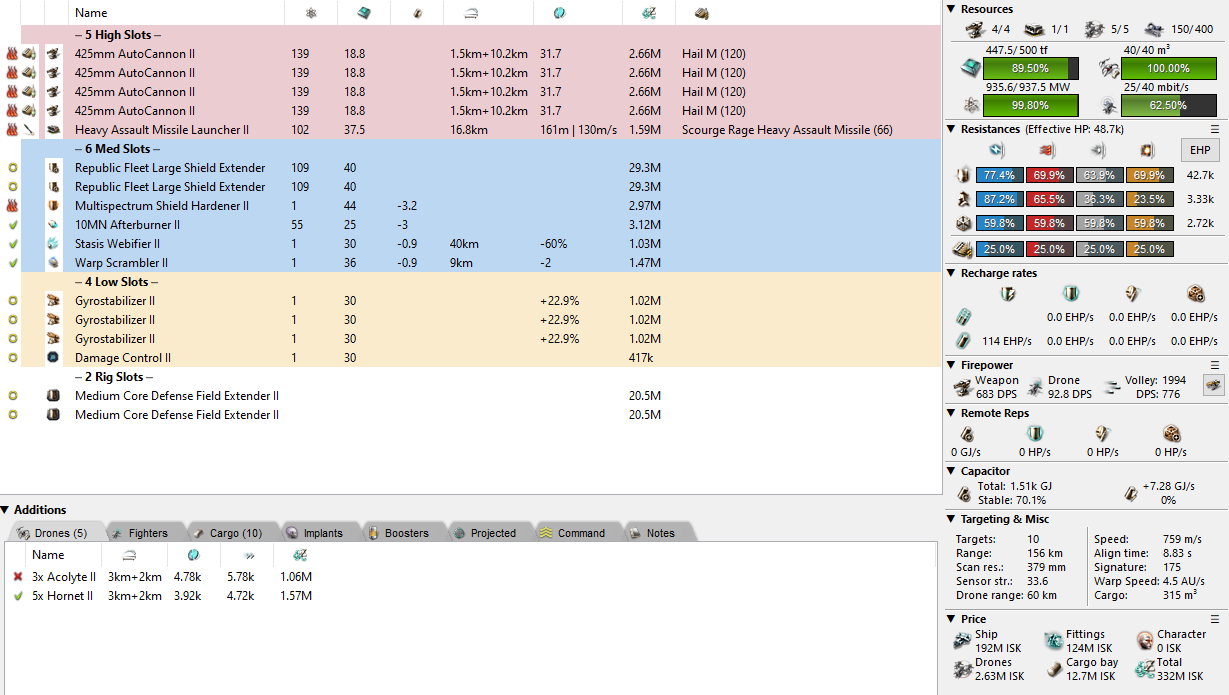
Task: Collapse the Additions panel
Action: [6, 510]
